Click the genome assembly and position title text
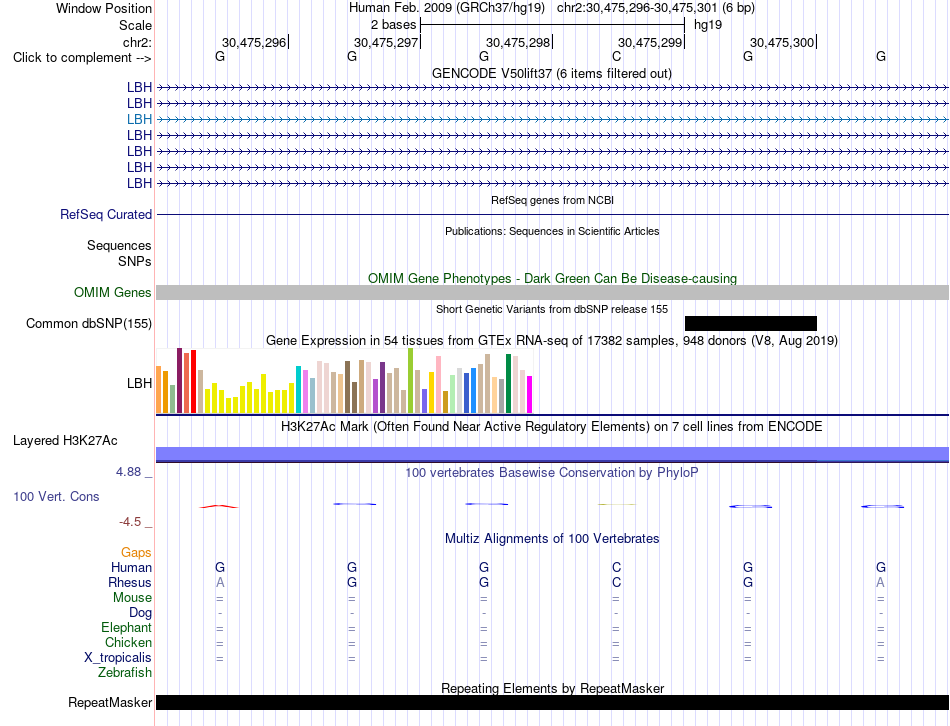The image size is (950, 726). (551, 8)
